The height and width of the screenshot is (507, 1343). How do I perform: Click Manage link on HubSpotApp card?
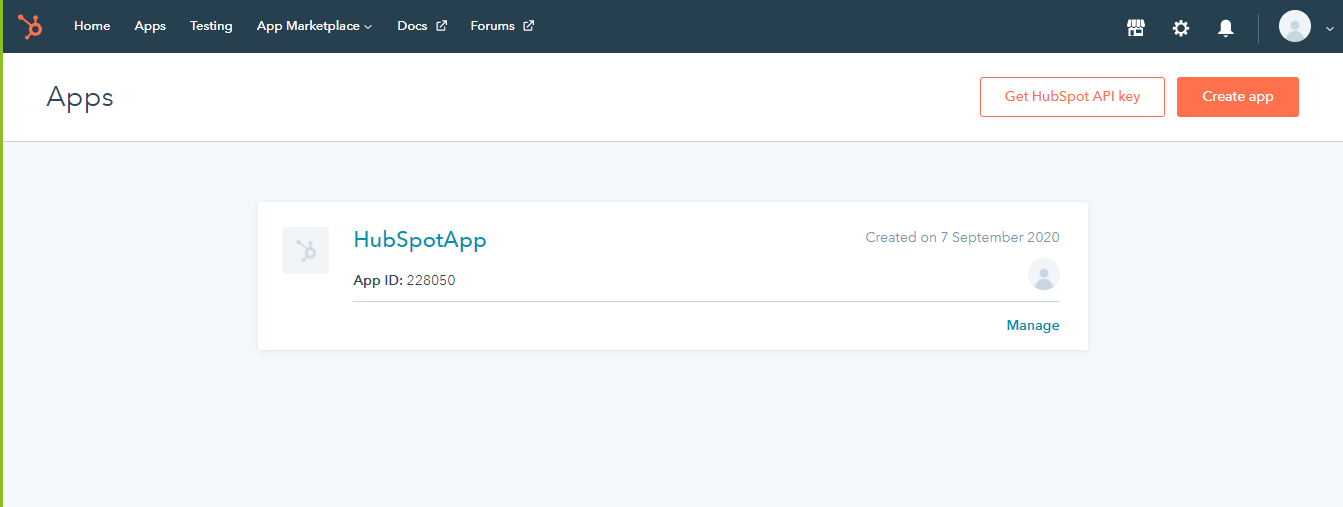tap(1033, 325)
